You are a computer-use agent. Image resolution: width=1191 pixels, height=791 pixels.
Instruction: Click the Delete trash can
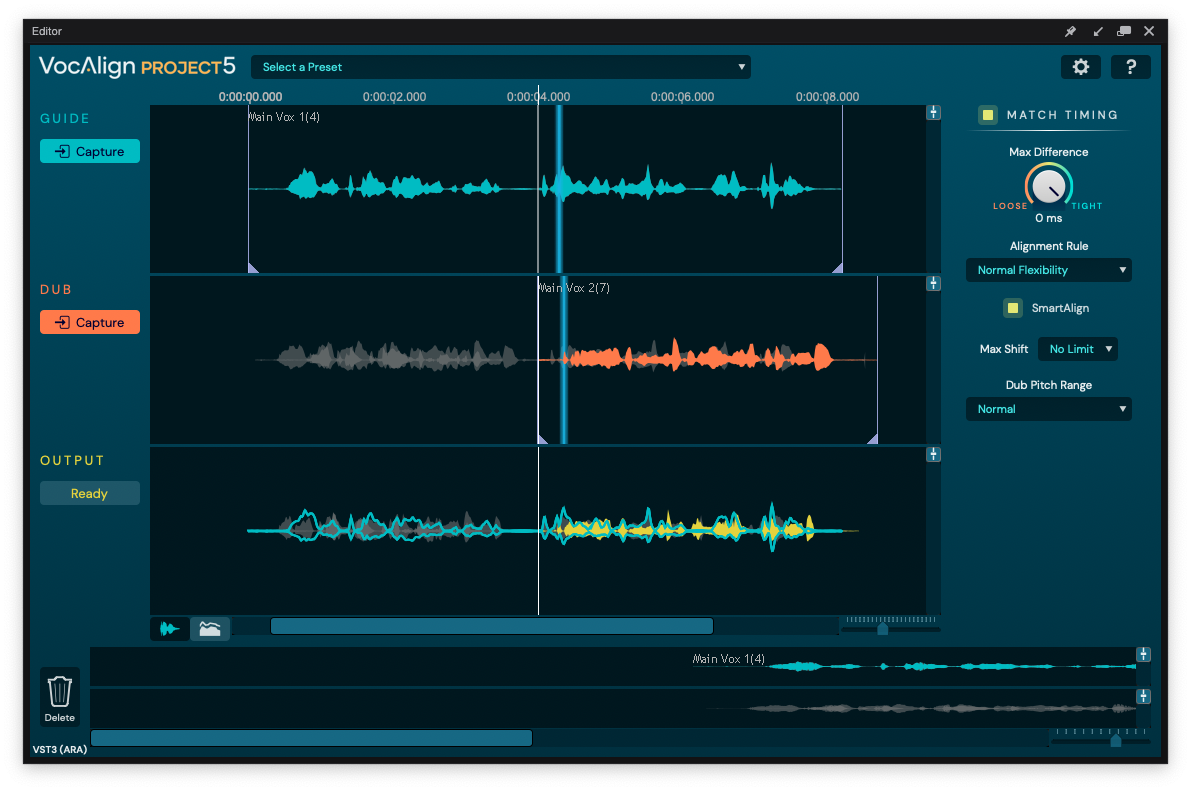[x=59, y=698]
